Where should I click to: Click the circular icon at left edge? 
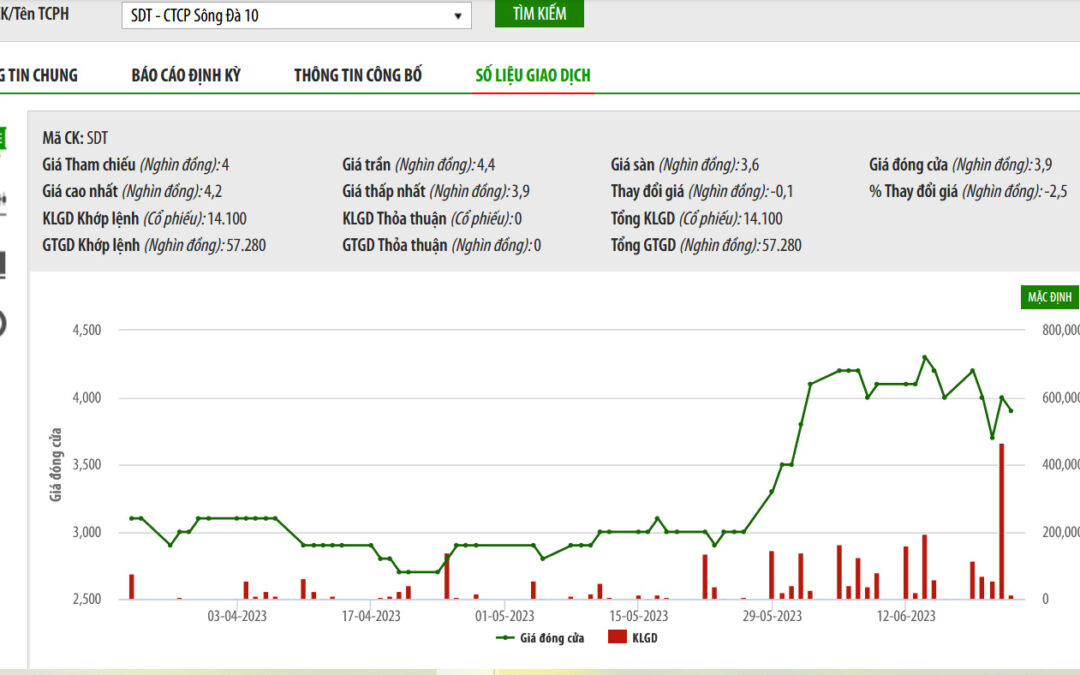click(2, 322)
